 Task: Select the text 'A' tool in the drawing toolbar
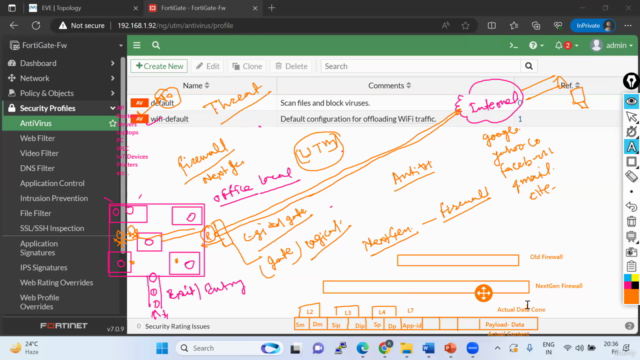[631, 147]
